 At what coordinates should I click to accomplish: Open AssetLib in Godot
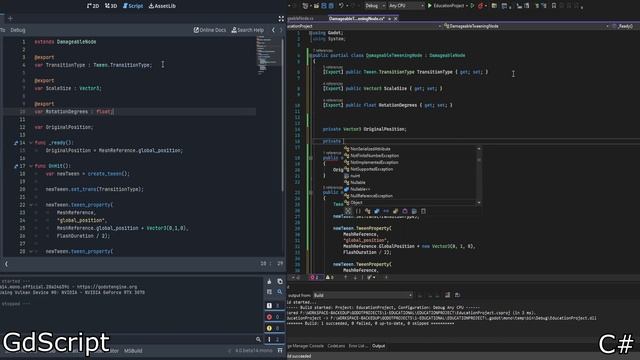pos(162,6)
